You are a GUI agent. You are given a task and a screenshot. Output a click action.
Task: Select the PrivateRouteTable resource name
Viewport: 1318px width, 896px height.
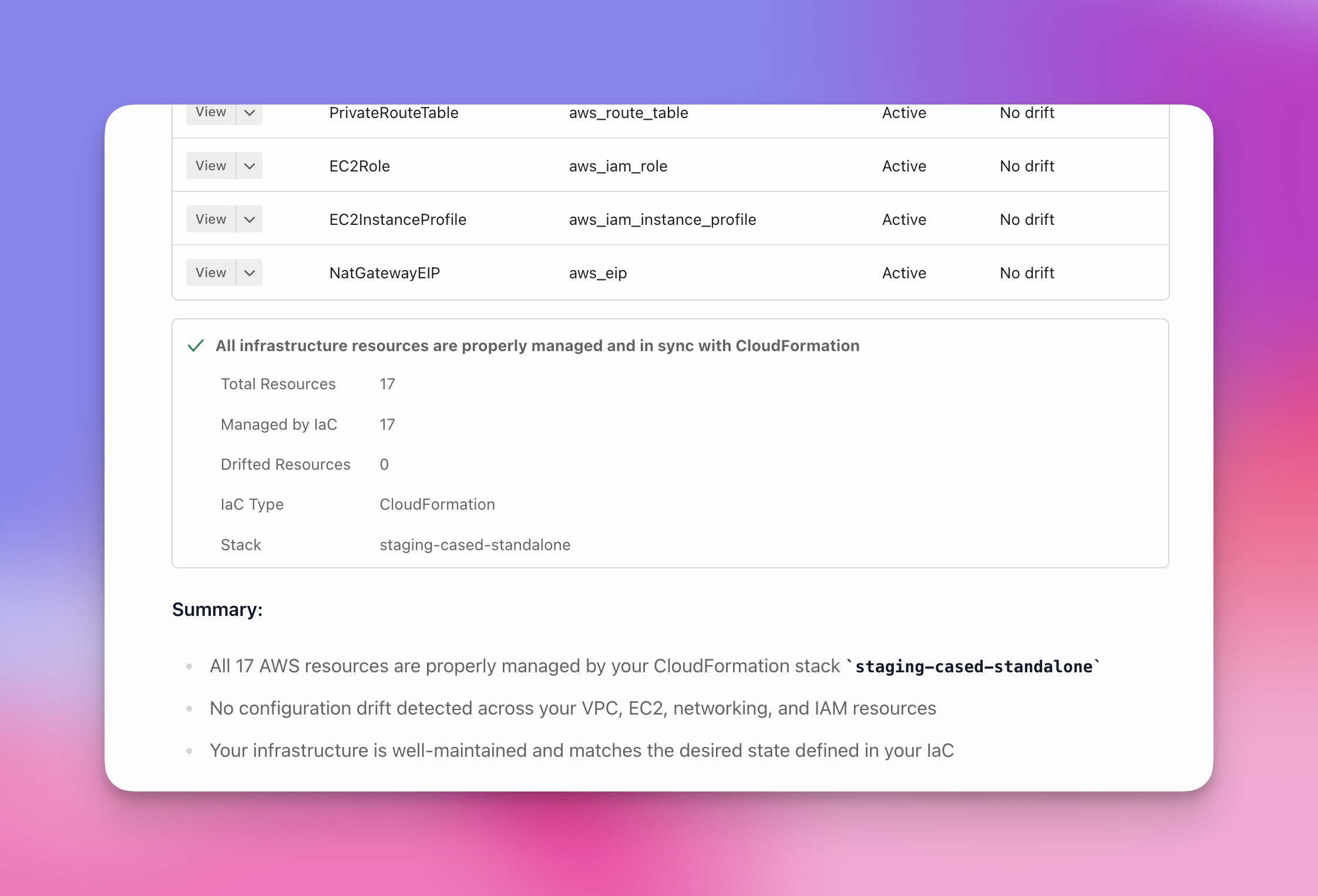394,113
